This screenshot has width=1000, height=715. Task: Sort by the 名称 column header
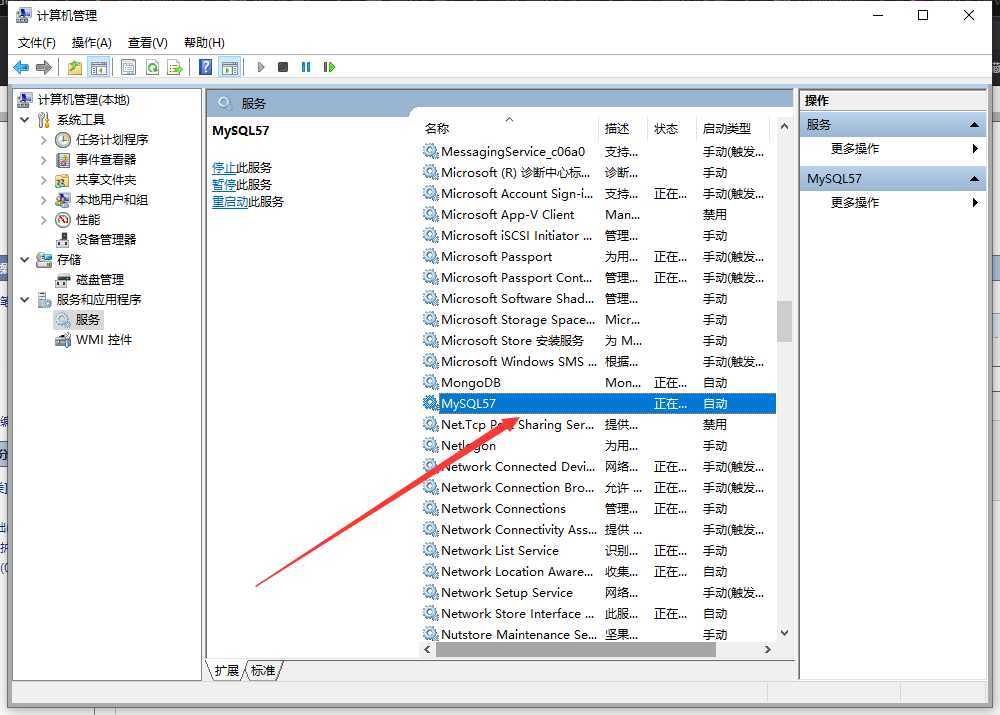click(x=509, y=128)
